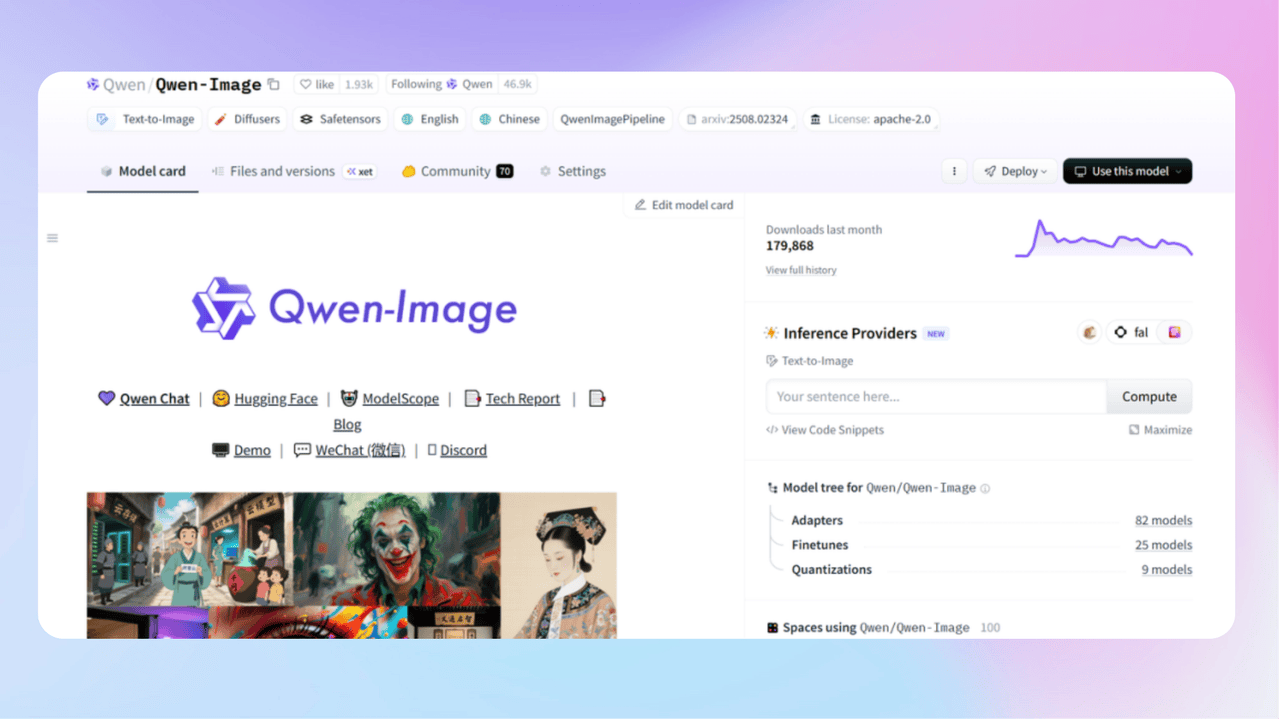Click the fal inference provider icon
The image size is (1280, 720).
[x=1131, y=332]
